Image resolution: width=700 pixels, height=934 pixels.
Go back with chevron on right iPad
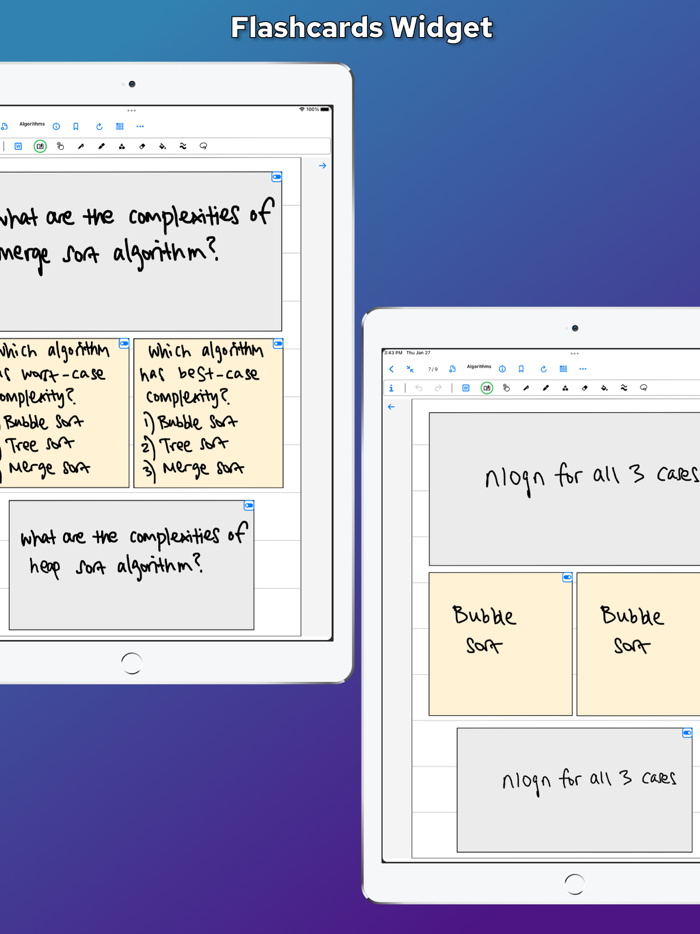point(391,369)
